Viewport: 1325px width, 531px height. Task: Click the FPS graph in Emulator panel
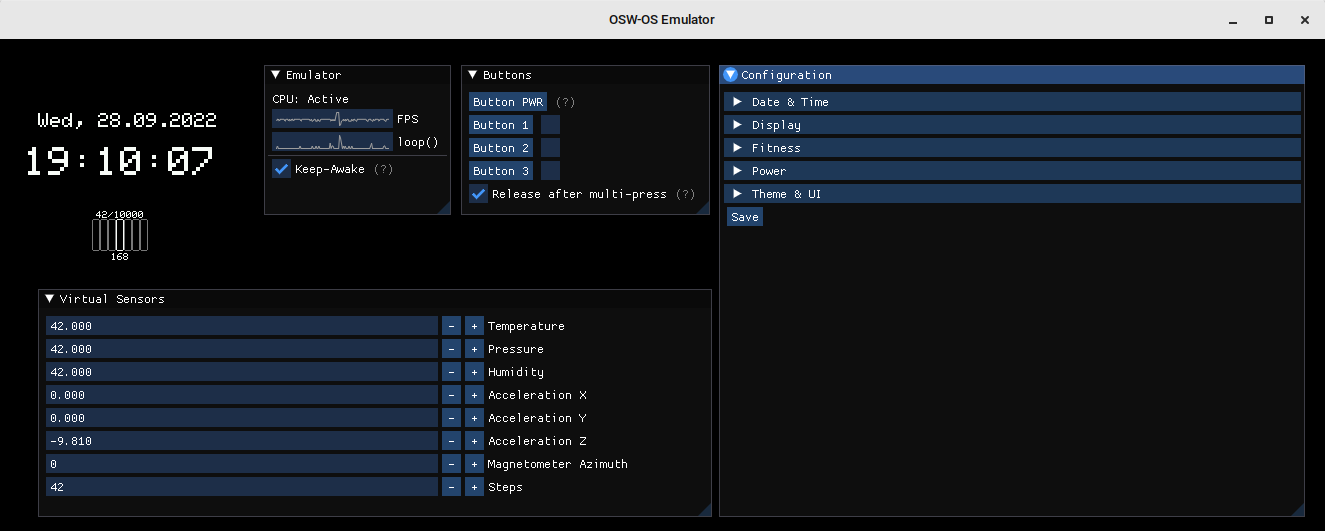click(332, 119)
